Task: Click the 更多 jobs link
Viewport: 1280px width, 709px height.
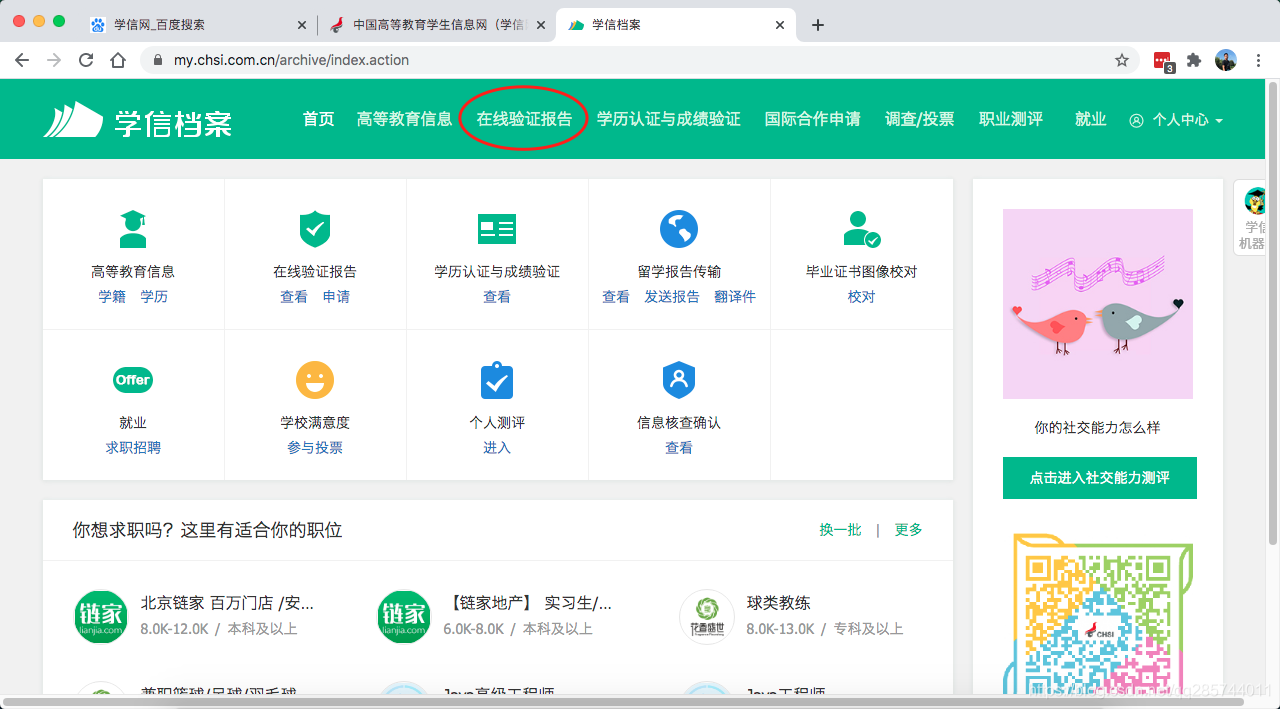Action: 908,530
